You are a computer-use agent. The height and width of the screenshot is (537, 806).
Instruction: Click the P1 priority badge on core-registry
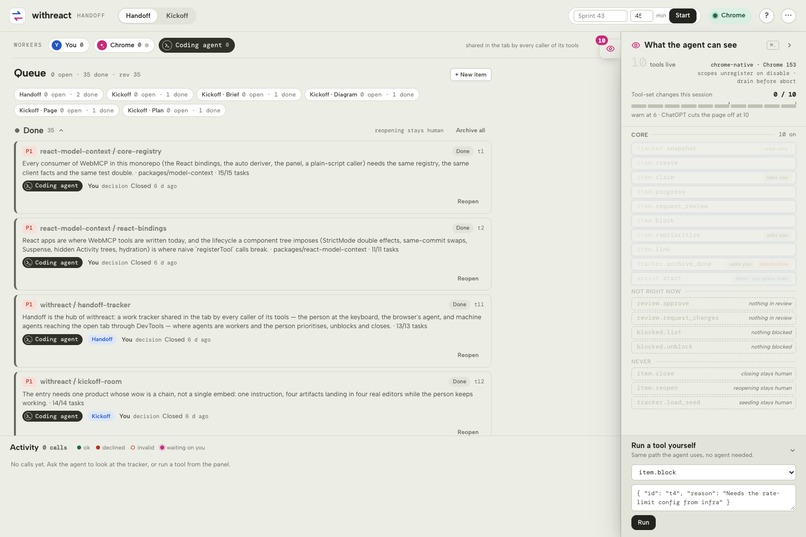29,151
